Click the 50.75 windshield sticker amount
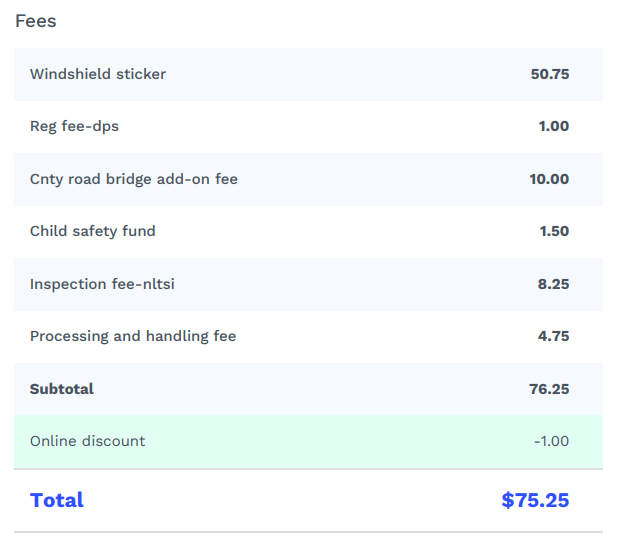 tap(550, 74)
